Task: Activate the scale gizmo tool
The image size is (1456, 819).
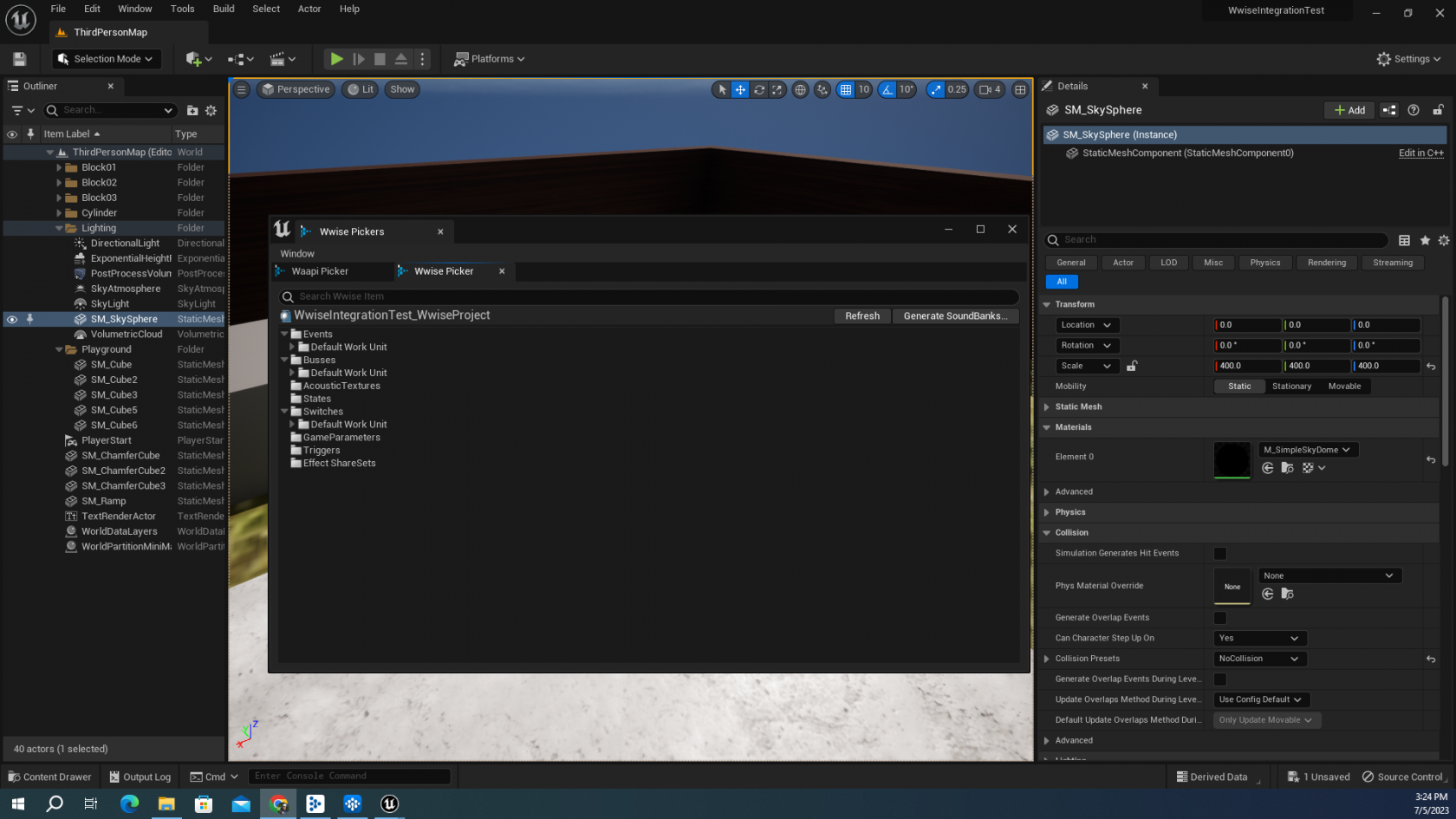Action: [777, 89]
